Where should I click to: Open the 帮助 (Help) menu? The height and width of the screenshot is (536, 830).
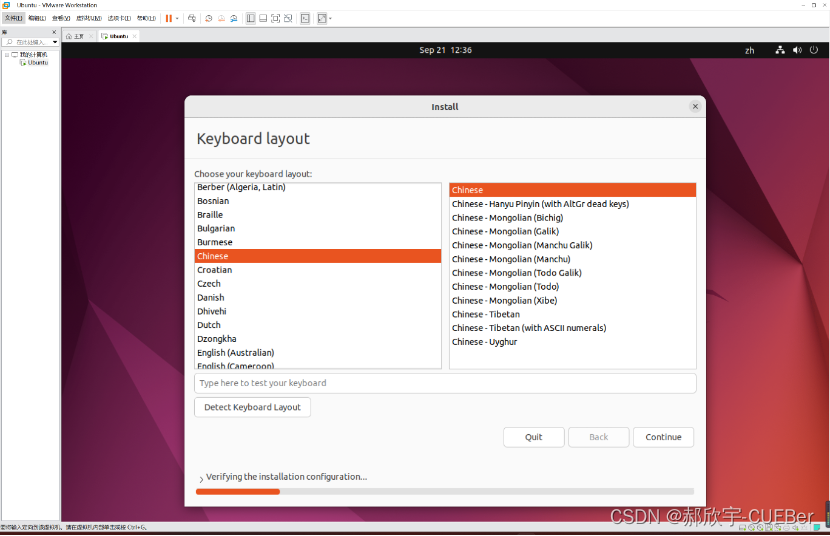147,18
